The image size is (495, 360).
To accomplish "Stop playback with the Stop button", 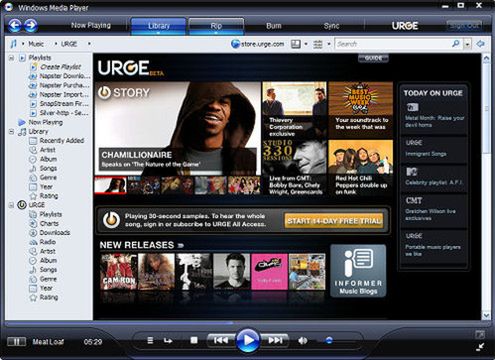I will 194,340.
